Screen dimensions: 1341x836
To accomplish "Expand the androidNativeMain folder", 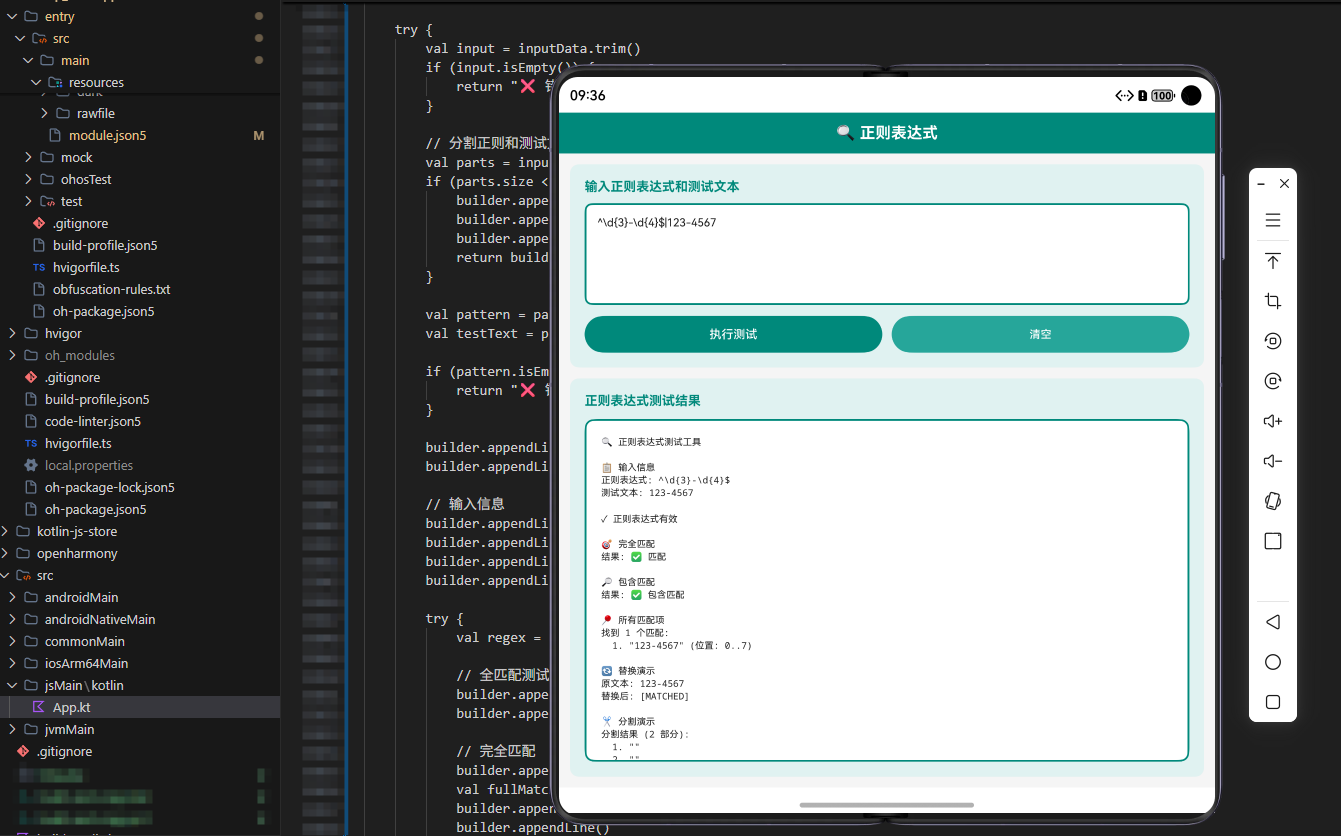I will click(x=12, y=619).
